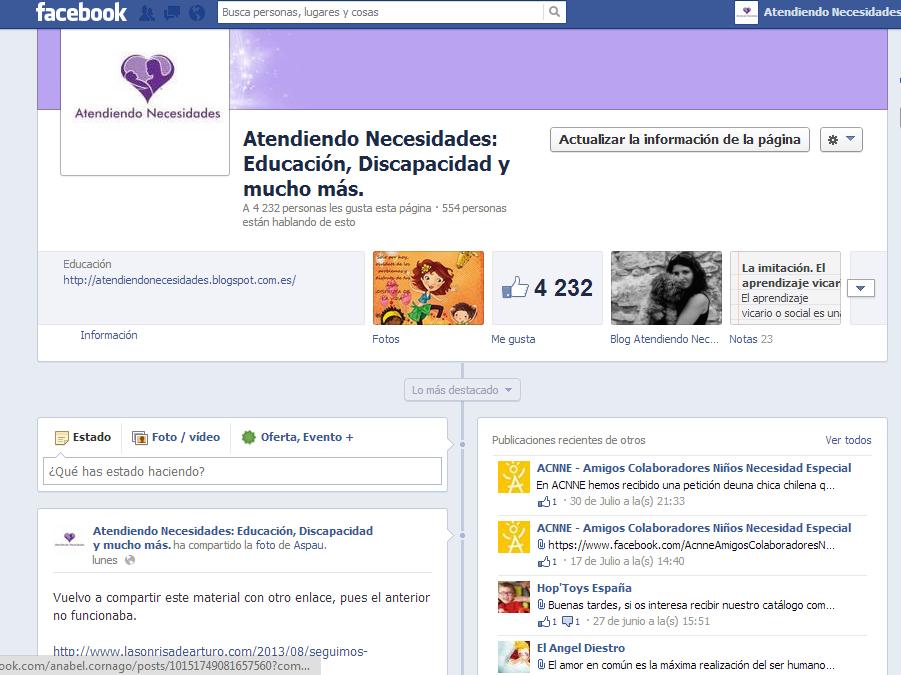Click the purple cover photo
This screenshot has width=901, height=675.
tap(559, 69)
